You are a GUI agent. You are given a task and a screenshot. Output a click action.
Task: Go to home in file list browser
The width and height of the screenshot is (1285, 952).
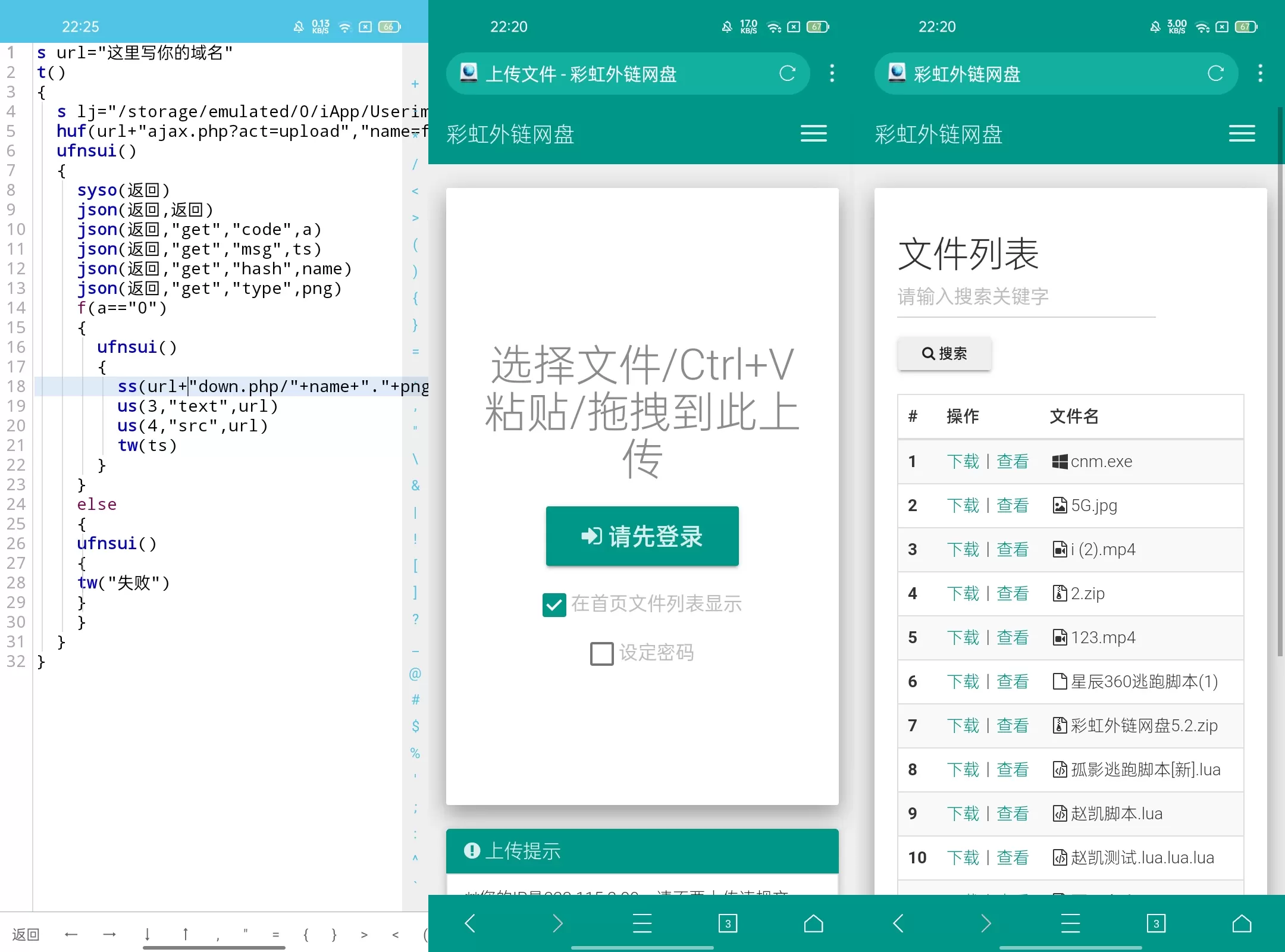1242,923
